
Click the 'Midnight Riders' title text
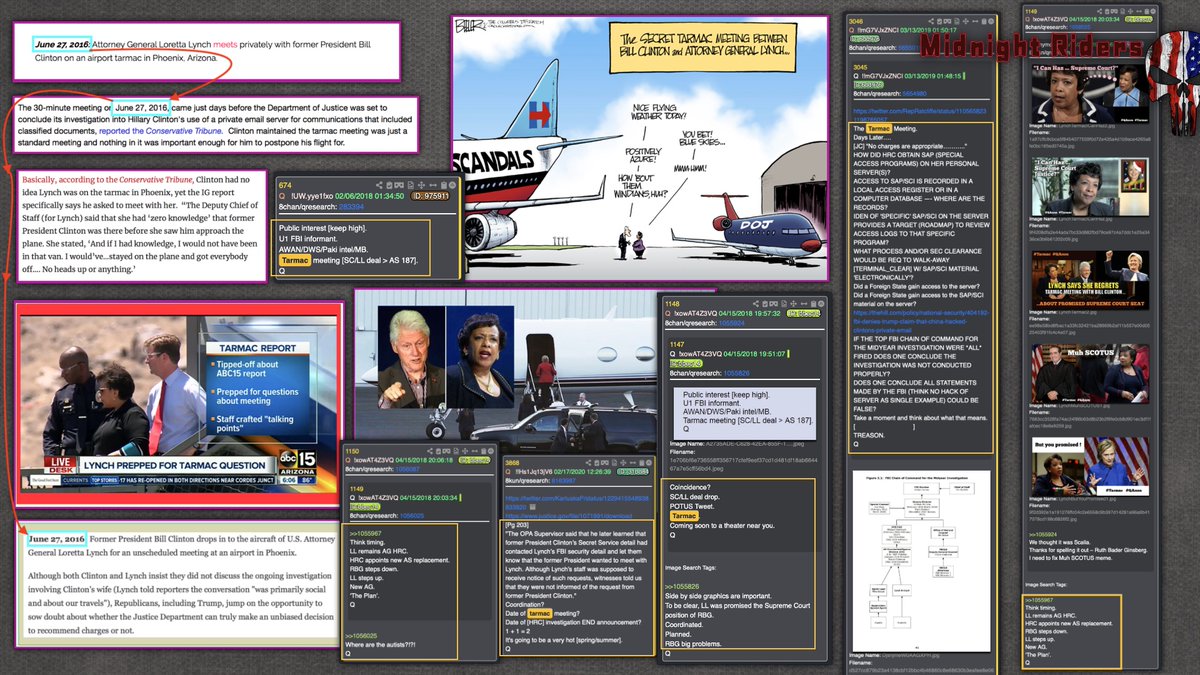tap(1032, 47)
